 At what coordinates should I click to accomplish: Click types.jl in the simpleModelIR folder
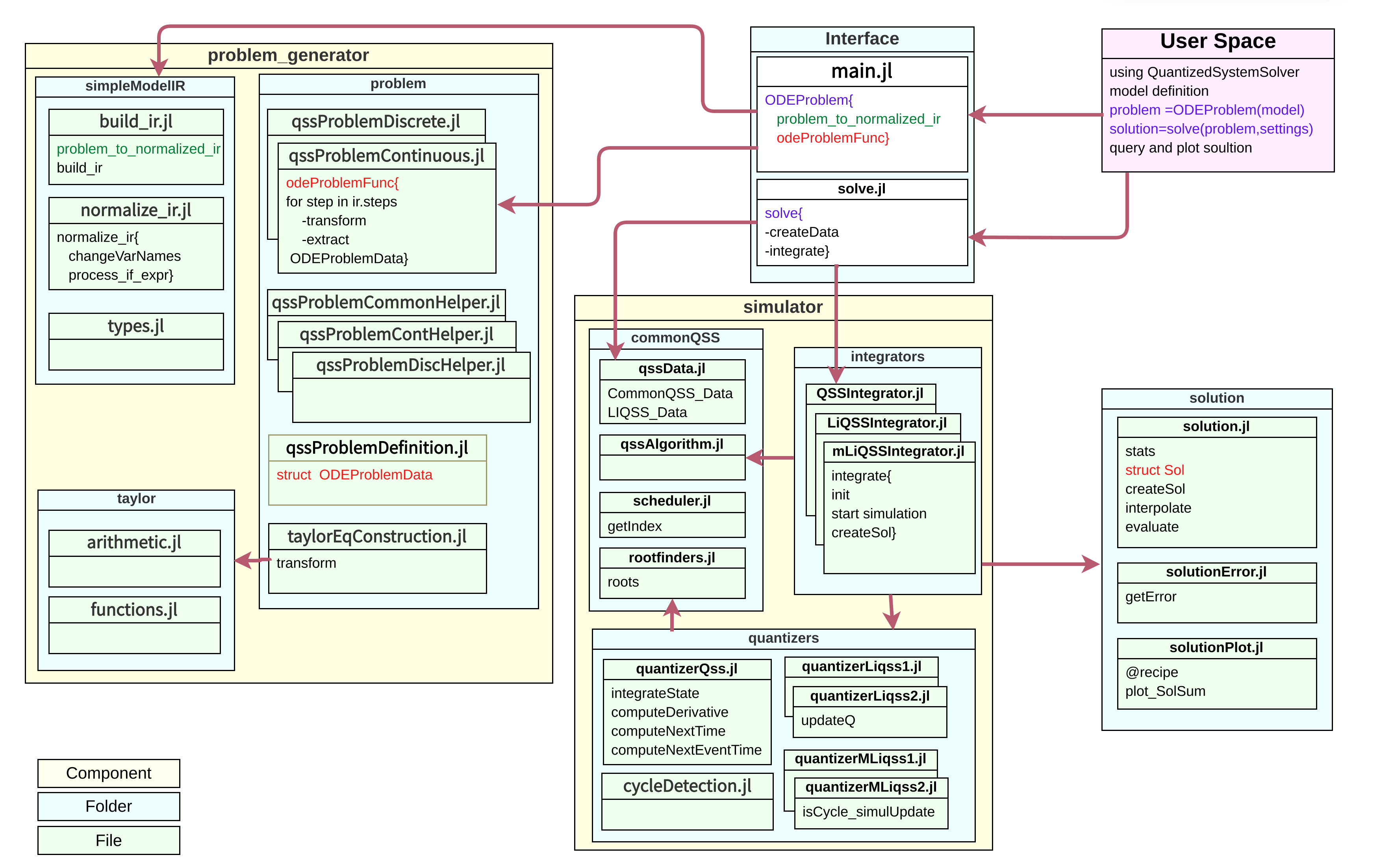[136, 326]
